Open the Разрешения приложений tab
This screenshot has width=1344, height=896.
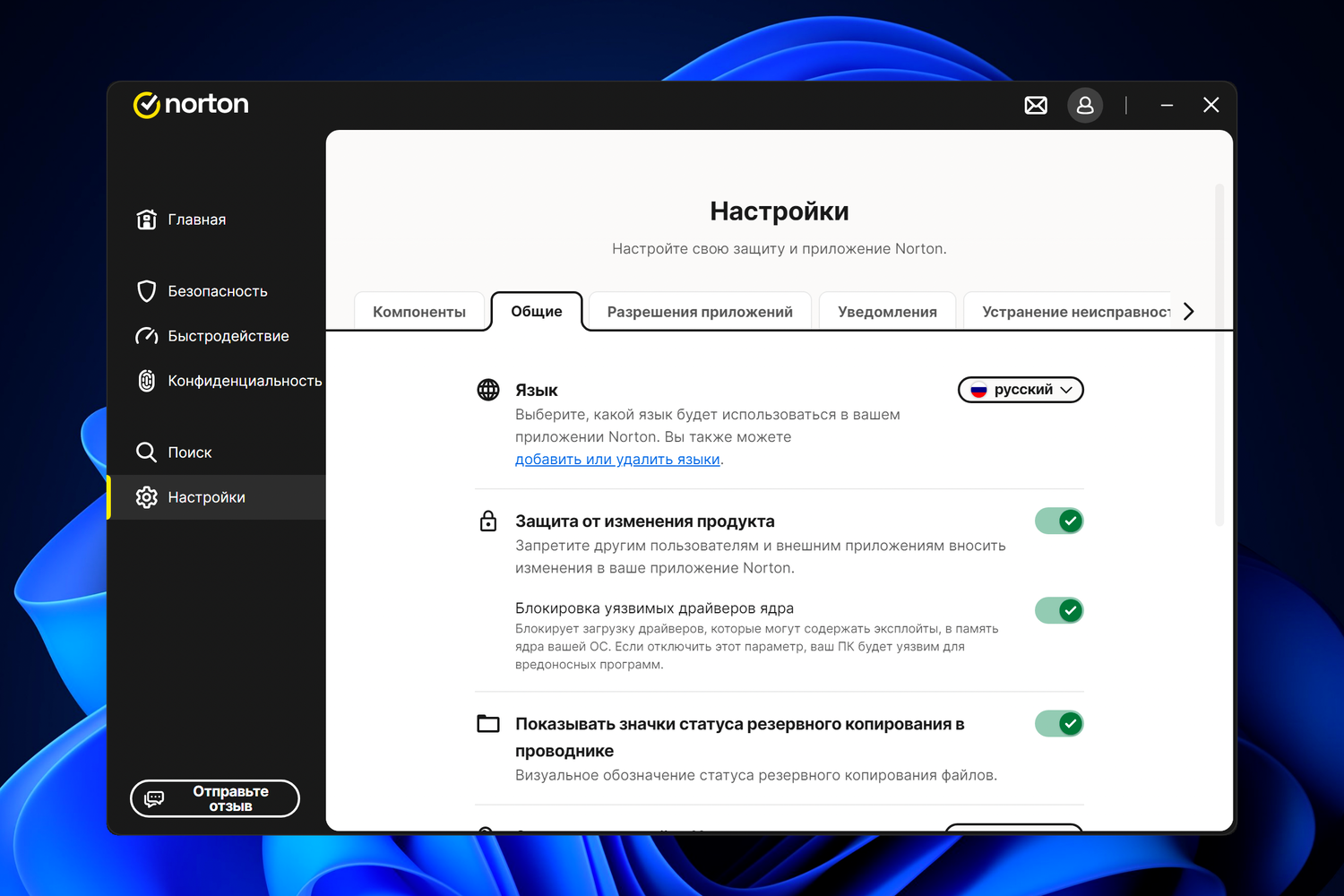pyautogui.click(x=700, y=312)
